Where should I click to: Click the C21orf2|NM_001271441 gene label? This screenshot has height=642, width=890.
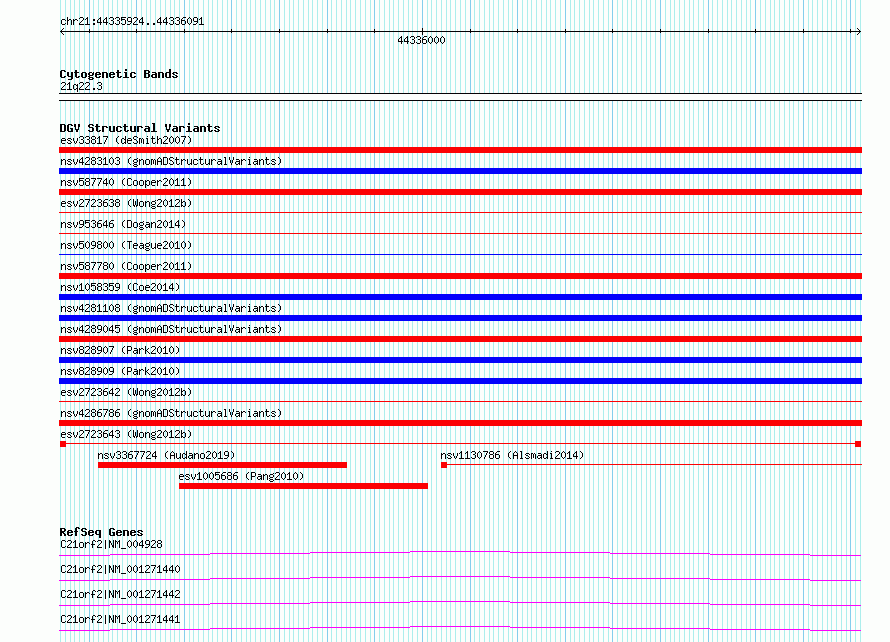120,619
